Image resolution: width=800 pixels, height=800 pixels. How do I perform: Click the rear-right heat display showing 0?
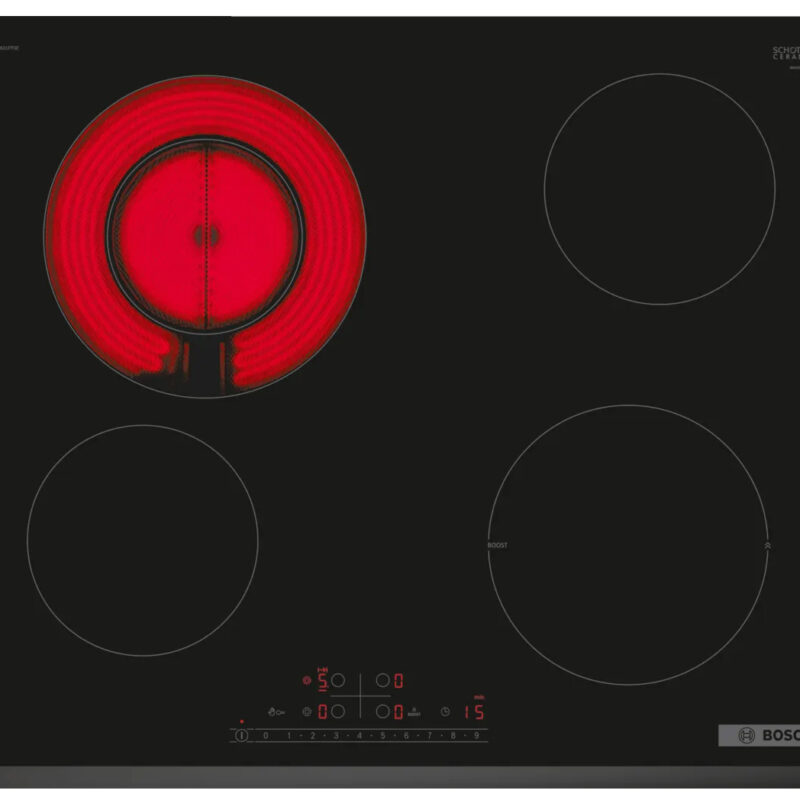(x=398, y=680)
